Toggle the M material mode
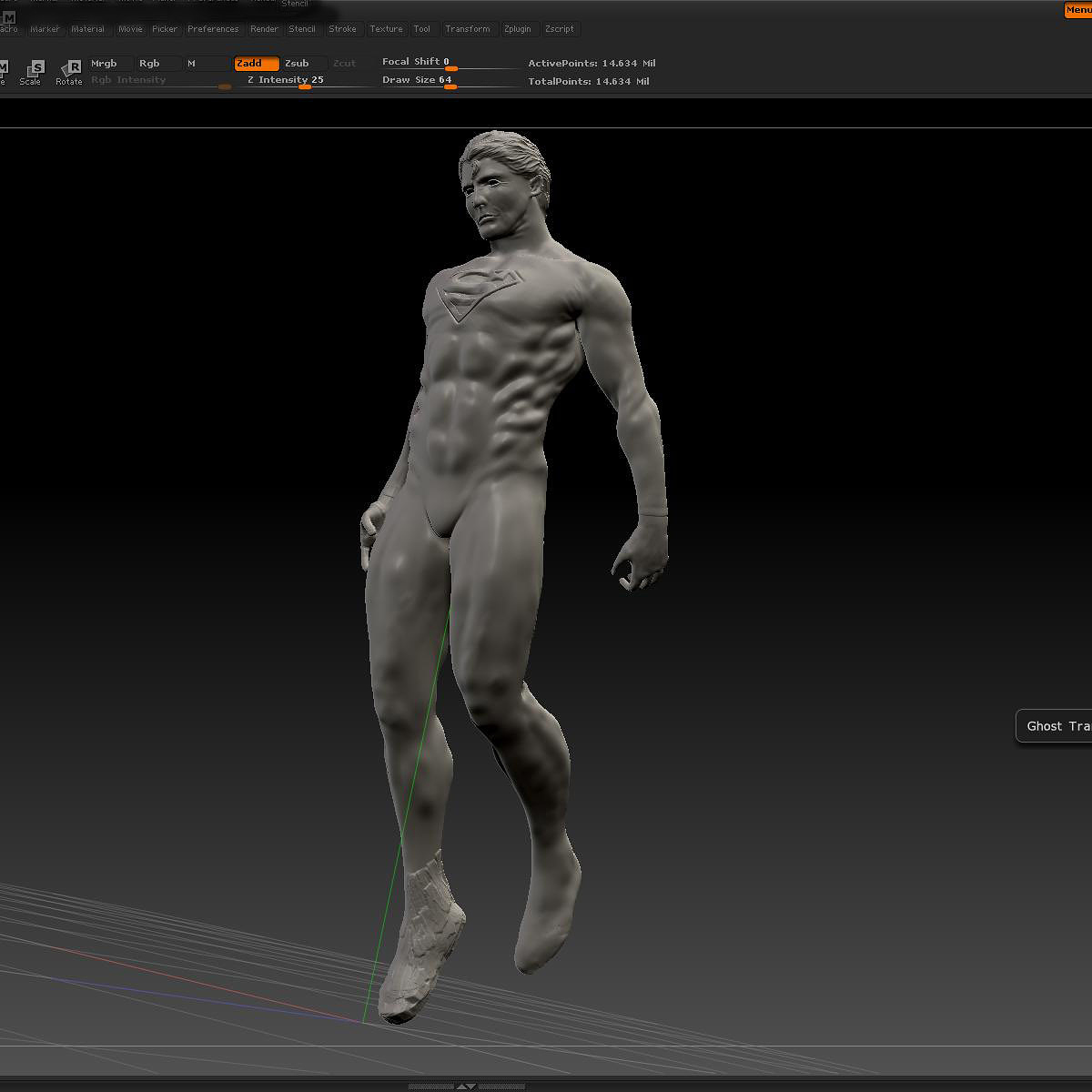The image size is (1092, 1092). point(207,64)
